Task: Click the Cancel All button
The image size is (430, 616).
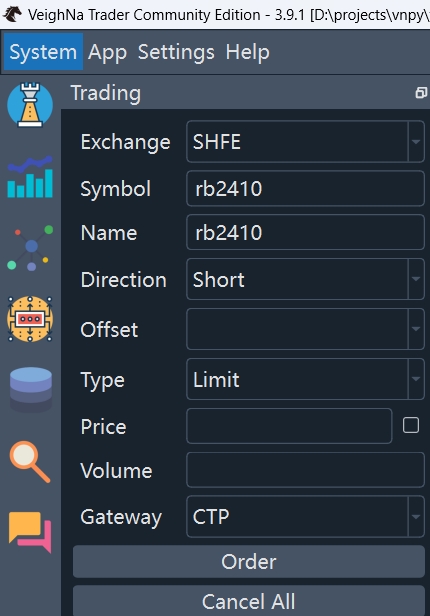Action: coord(249,601)
